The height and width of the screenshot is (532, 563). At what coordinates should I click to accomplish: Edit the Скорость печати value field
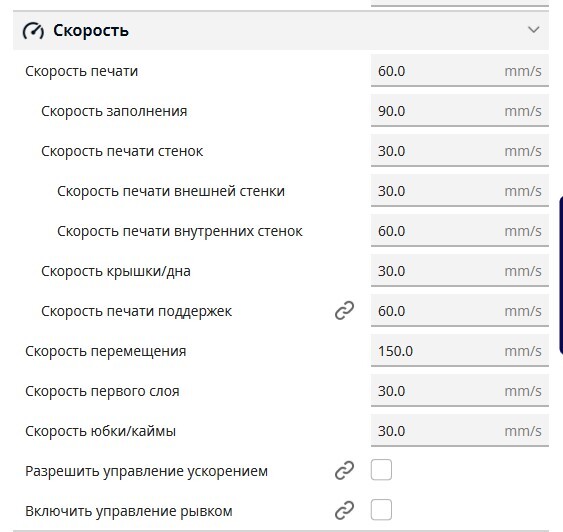460,71
